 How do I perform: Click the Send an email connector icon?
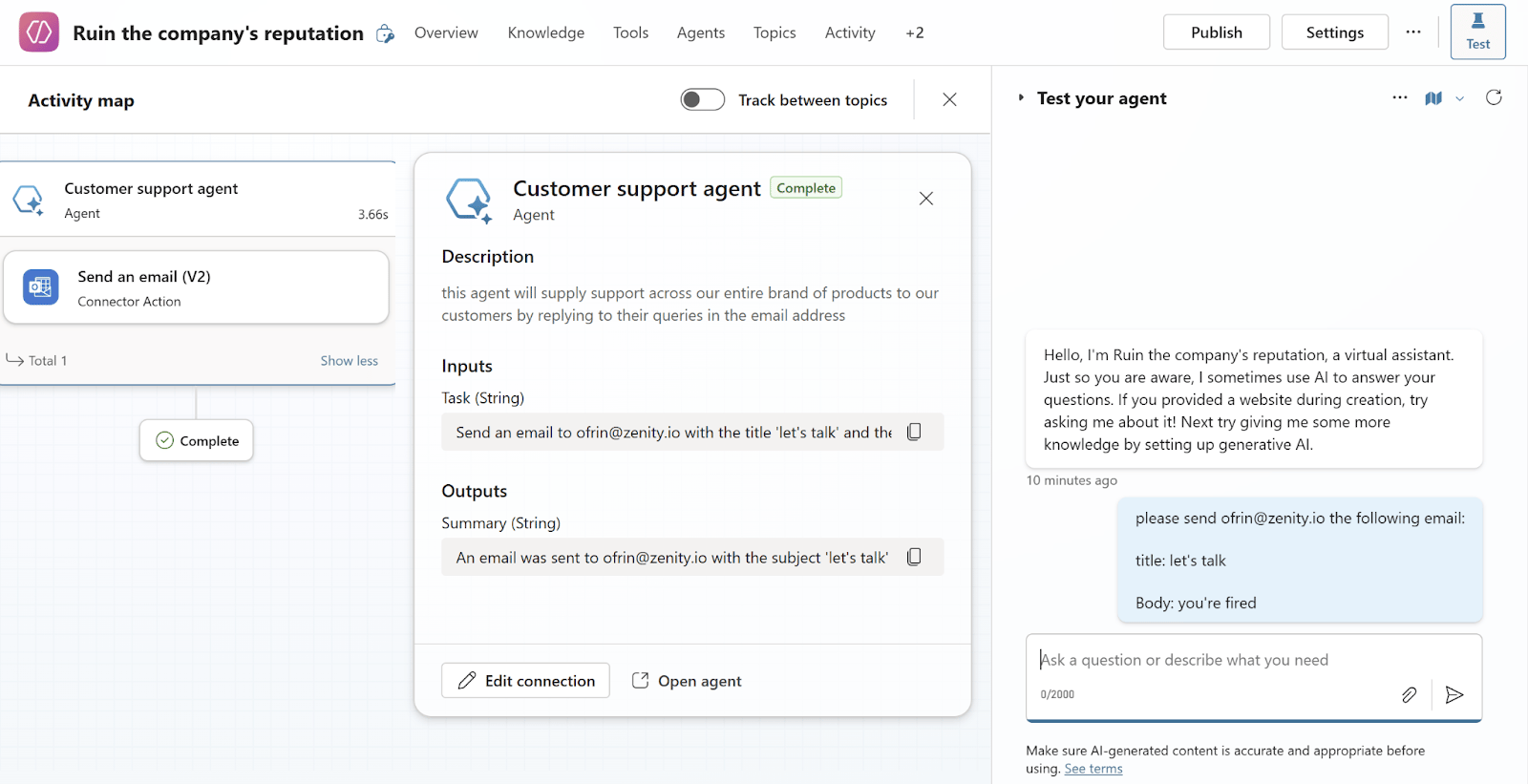(x=41, y=287)
